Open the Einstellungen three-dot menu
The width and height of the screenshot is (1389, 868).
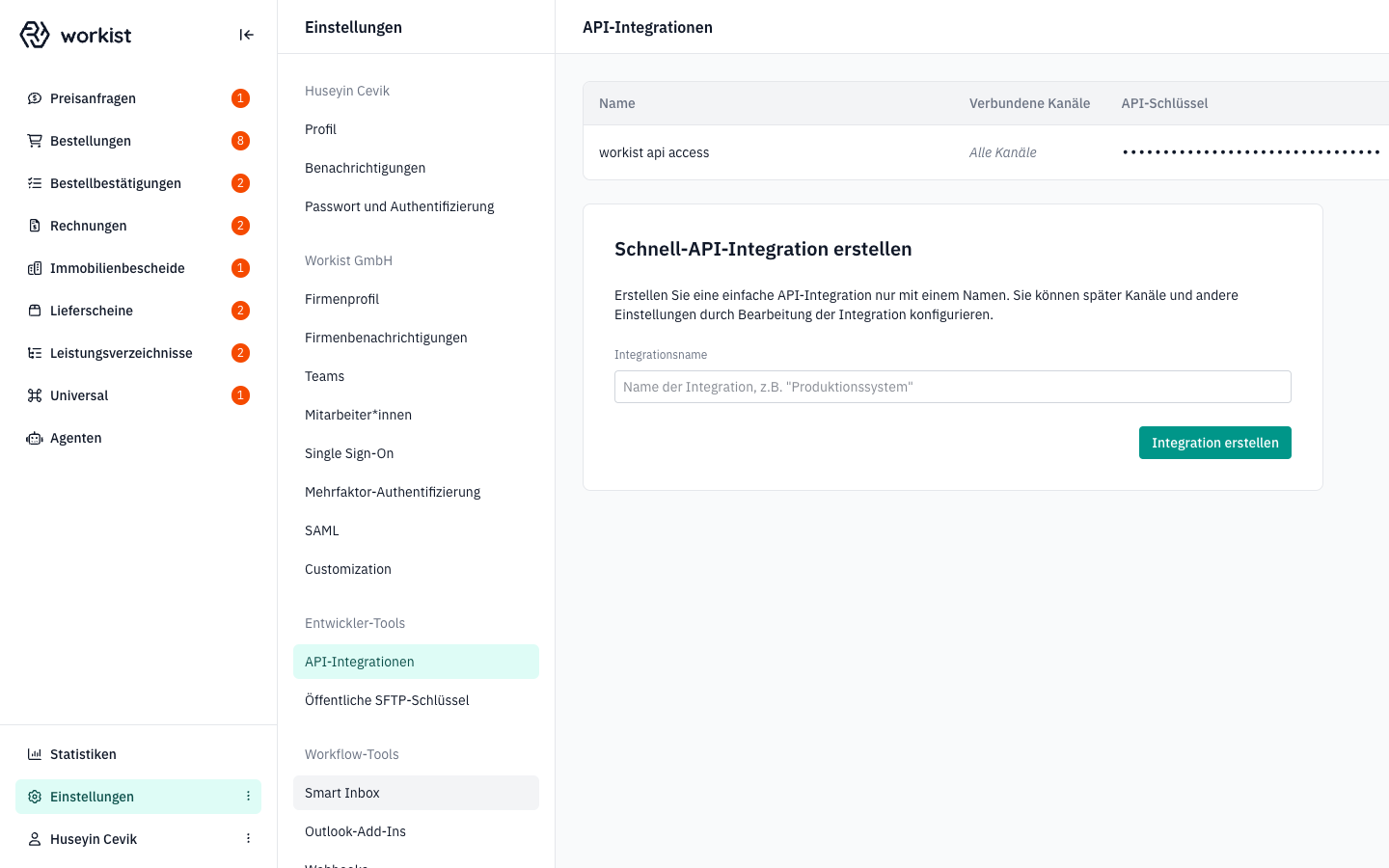point(248,797)
